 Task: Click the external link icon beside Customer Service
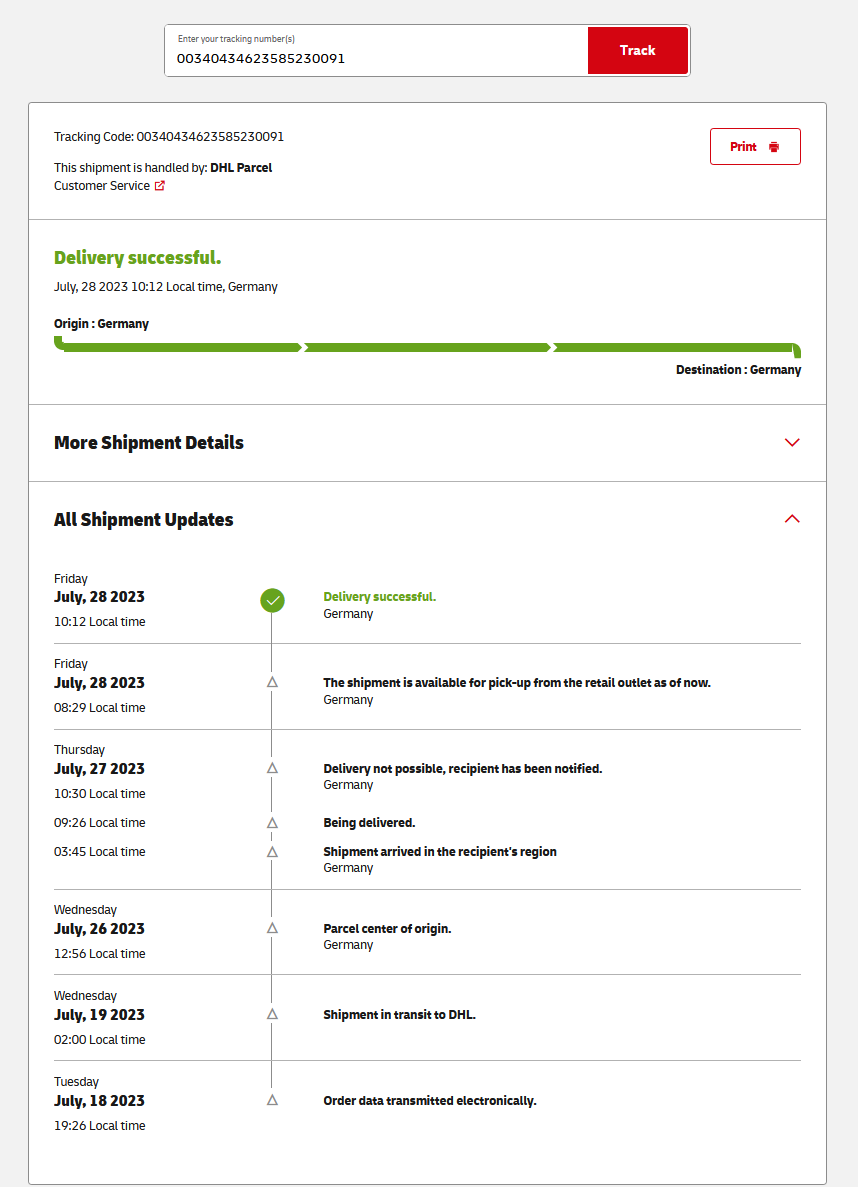pyautogui.click(x=160, y=186)
